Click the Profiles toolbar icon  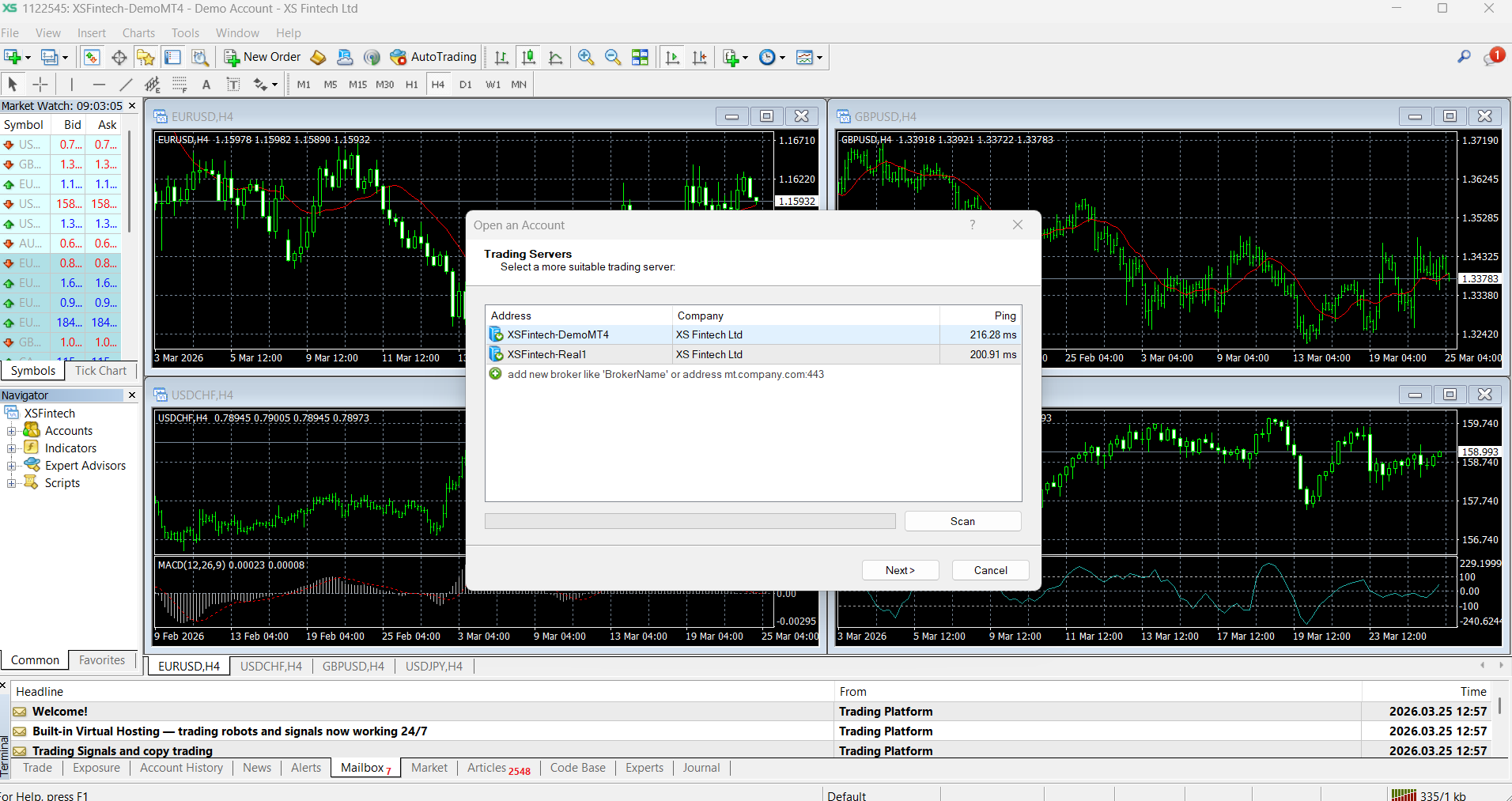49,57
